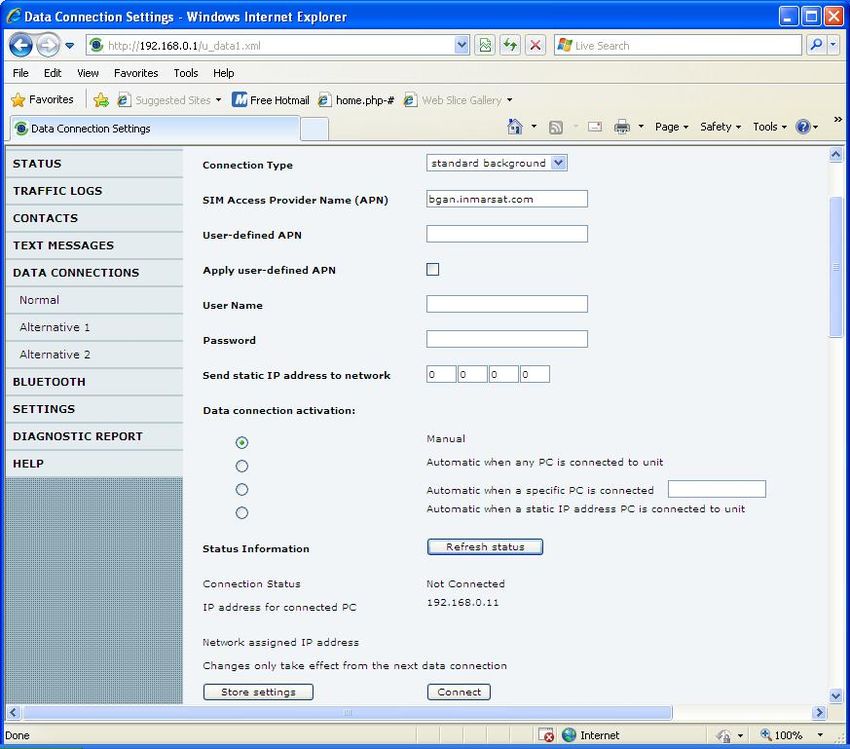The width and height of the screenshot is (850, 749).
Task: Click the vertical scrollbar thumb
Action: [x=836, y=267]
